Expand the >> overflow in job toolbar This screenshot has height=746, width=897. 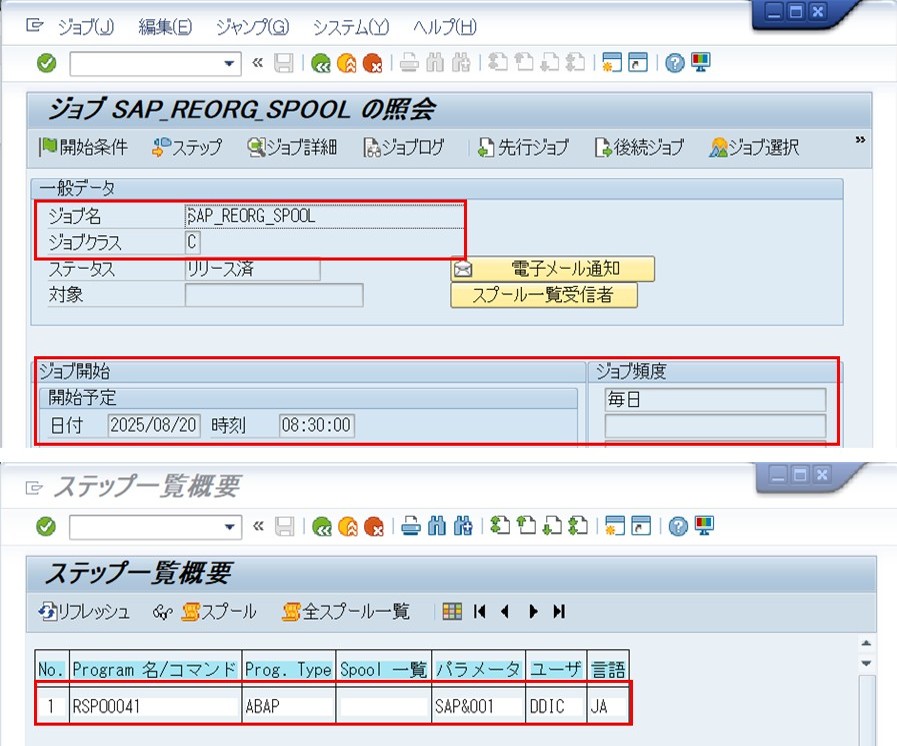click(x=860, y=142)
